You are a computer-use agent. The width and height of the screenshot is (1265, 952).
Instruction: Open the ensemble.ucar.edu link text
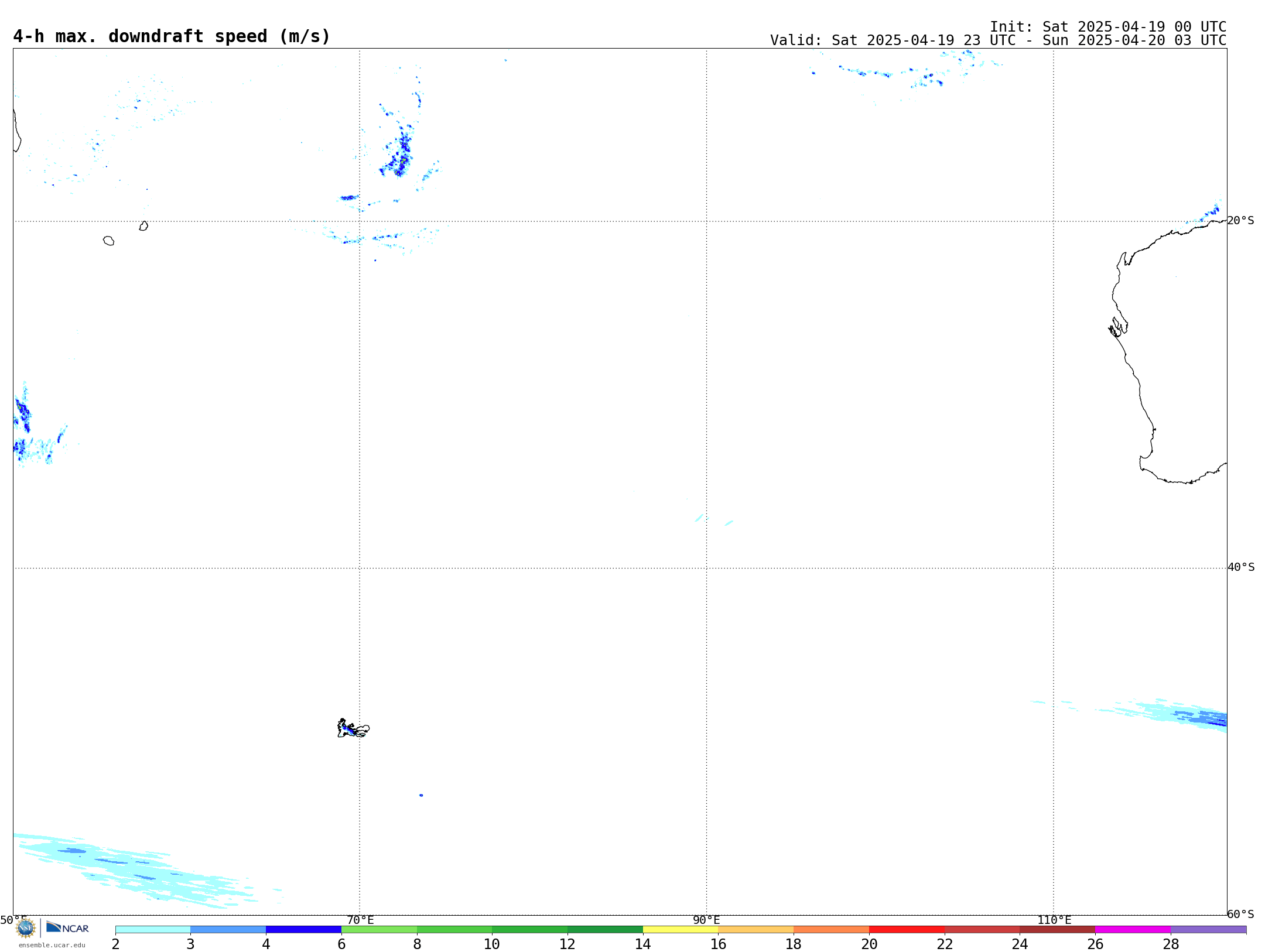[52, 945]
